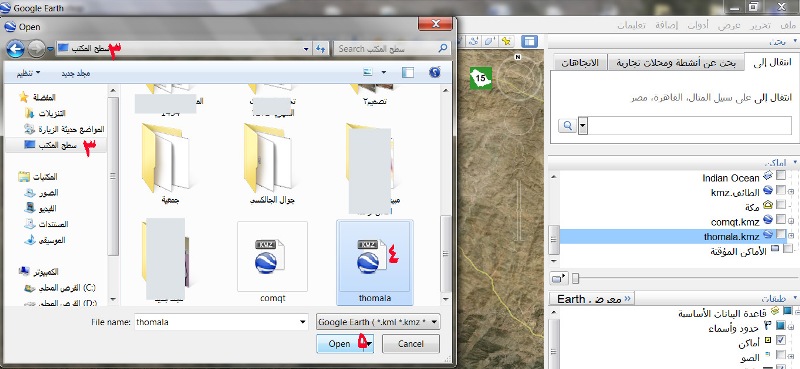
Task: Click the magnifier search button in Google Earth
Action: [567, 126]
